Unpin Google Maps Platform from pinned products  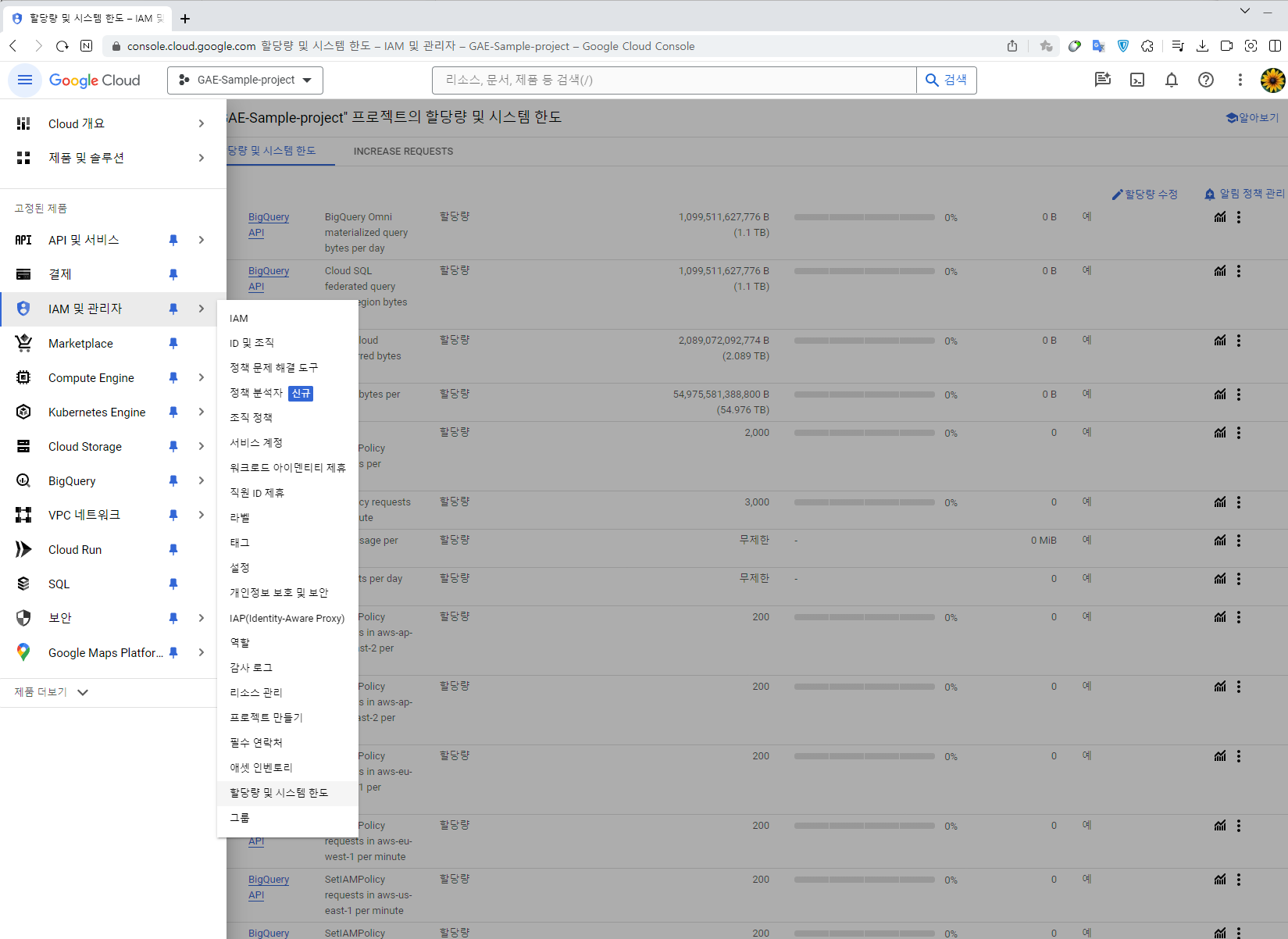173,652
